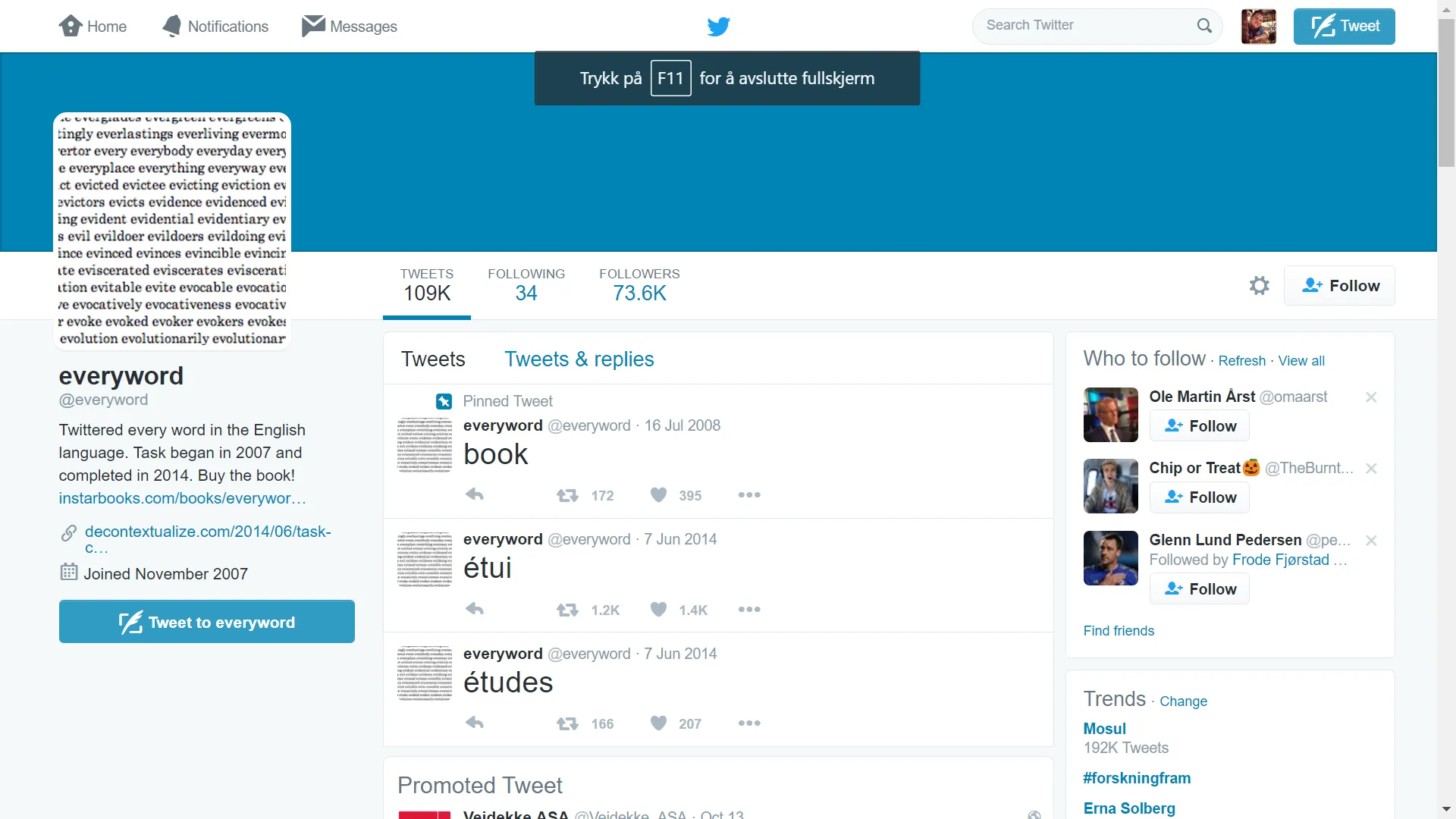Retweet the 'étui' tweet
The image size is (1456, 819).
click(567, 610)
